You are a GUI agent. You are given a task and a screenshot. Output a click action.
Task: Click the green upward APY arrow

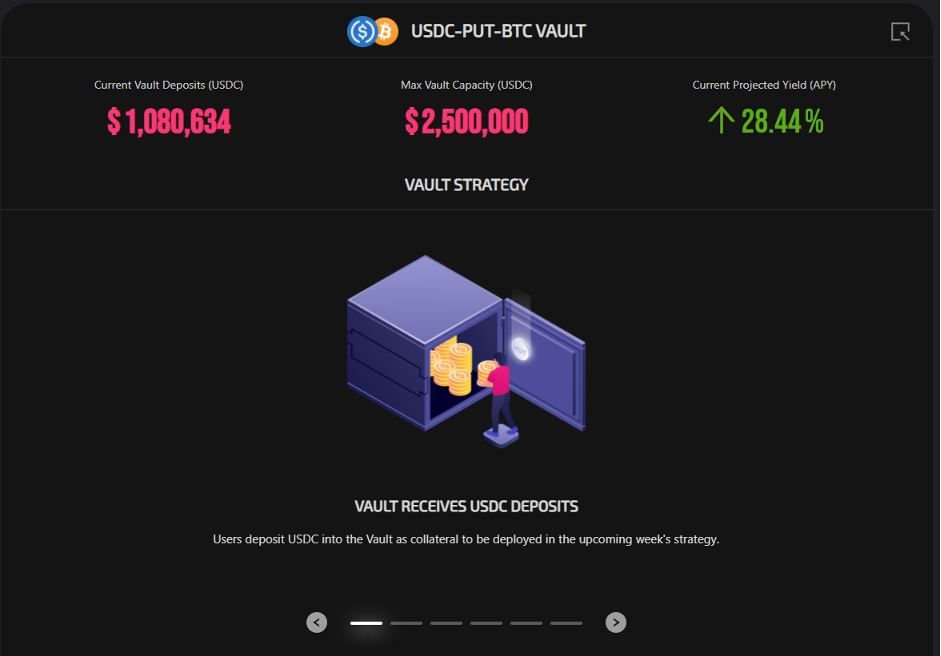pos(721,121)
